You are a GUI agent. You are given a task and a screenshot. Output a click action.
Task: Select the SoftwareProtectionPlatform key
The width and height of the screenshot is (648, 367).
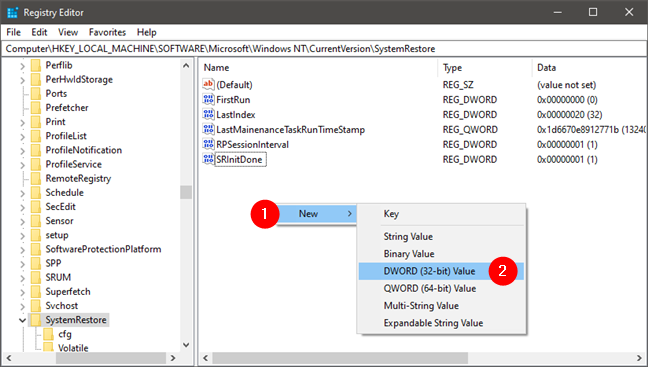(103, 249)
